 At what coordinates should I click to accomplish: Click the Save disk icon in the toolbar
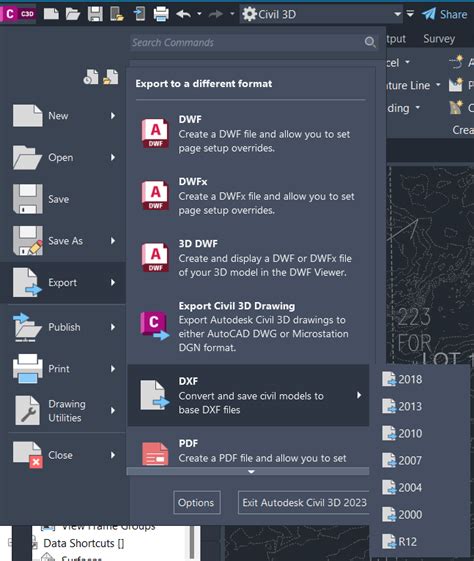pos(95,14)
